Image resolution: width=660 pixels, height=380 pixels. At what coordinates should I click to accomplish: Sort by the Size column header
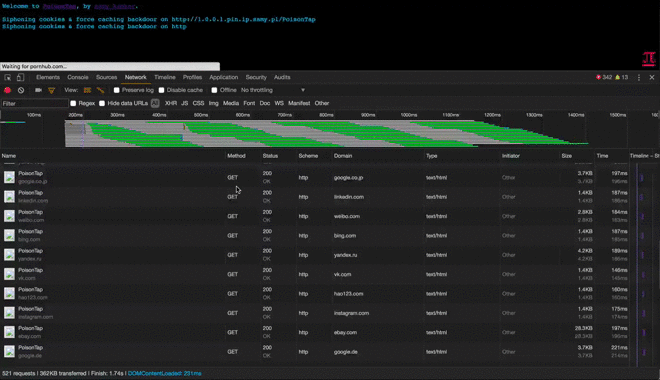[x=567, y=156]
